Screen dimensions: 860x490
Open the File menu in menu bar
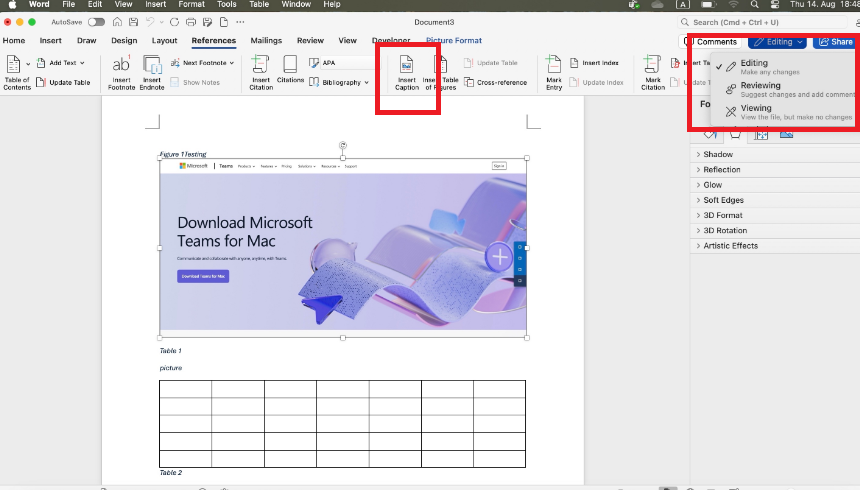[69, 4]
